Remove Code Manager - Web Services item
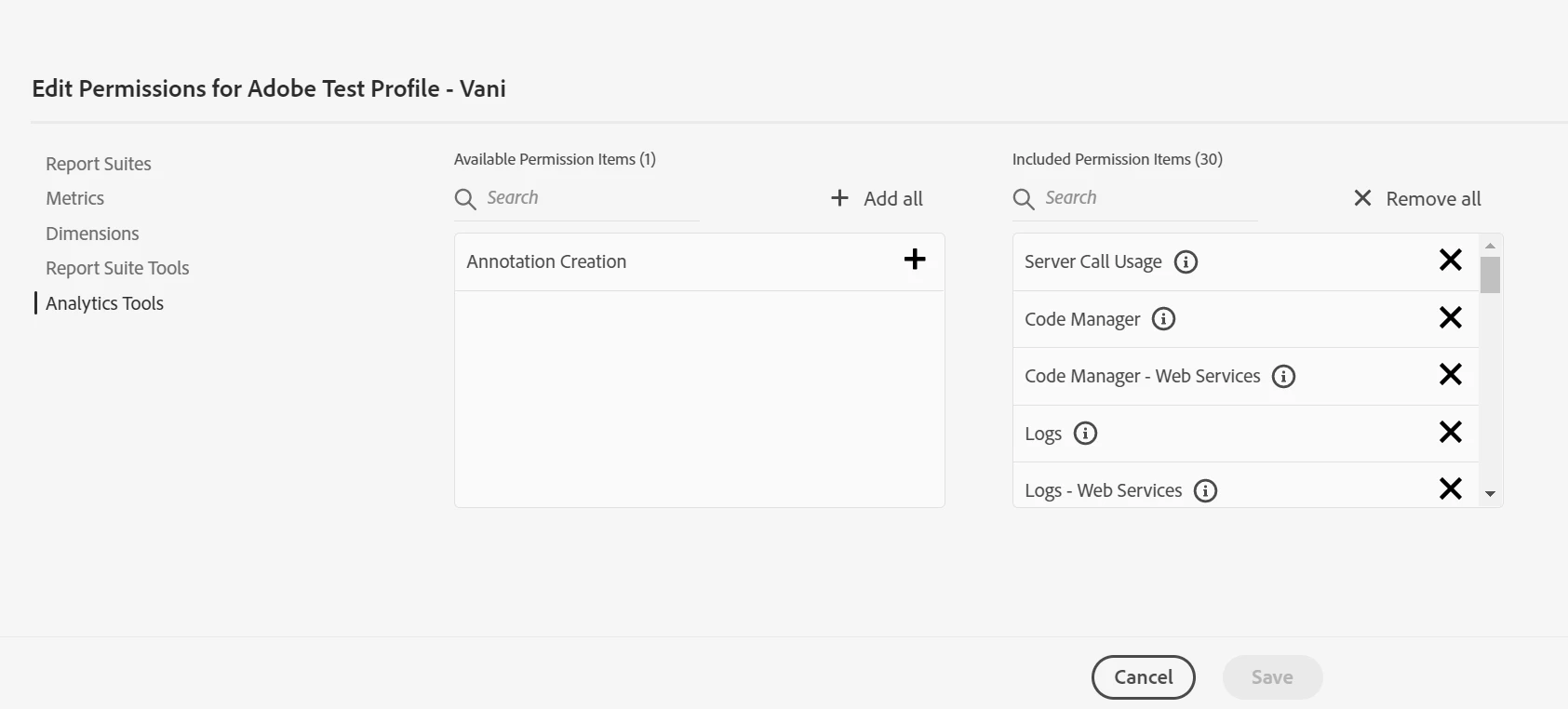 pyautogui.click(x=1450, y=374)
